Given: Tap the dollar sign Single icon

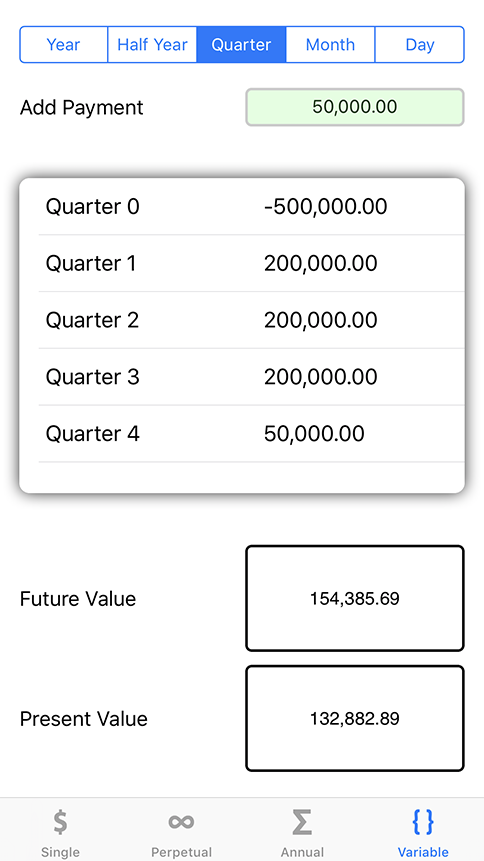Looking at the screenshot, I should pos(60,822).
